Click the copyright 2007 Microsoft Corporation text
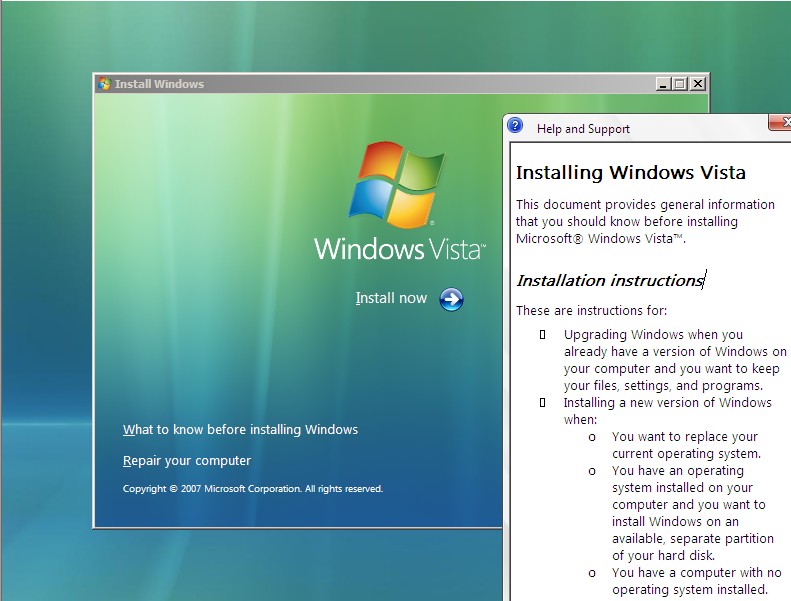The height and width of the screenshot is (601, 791). pyautogui.click(x=253, y=488)
